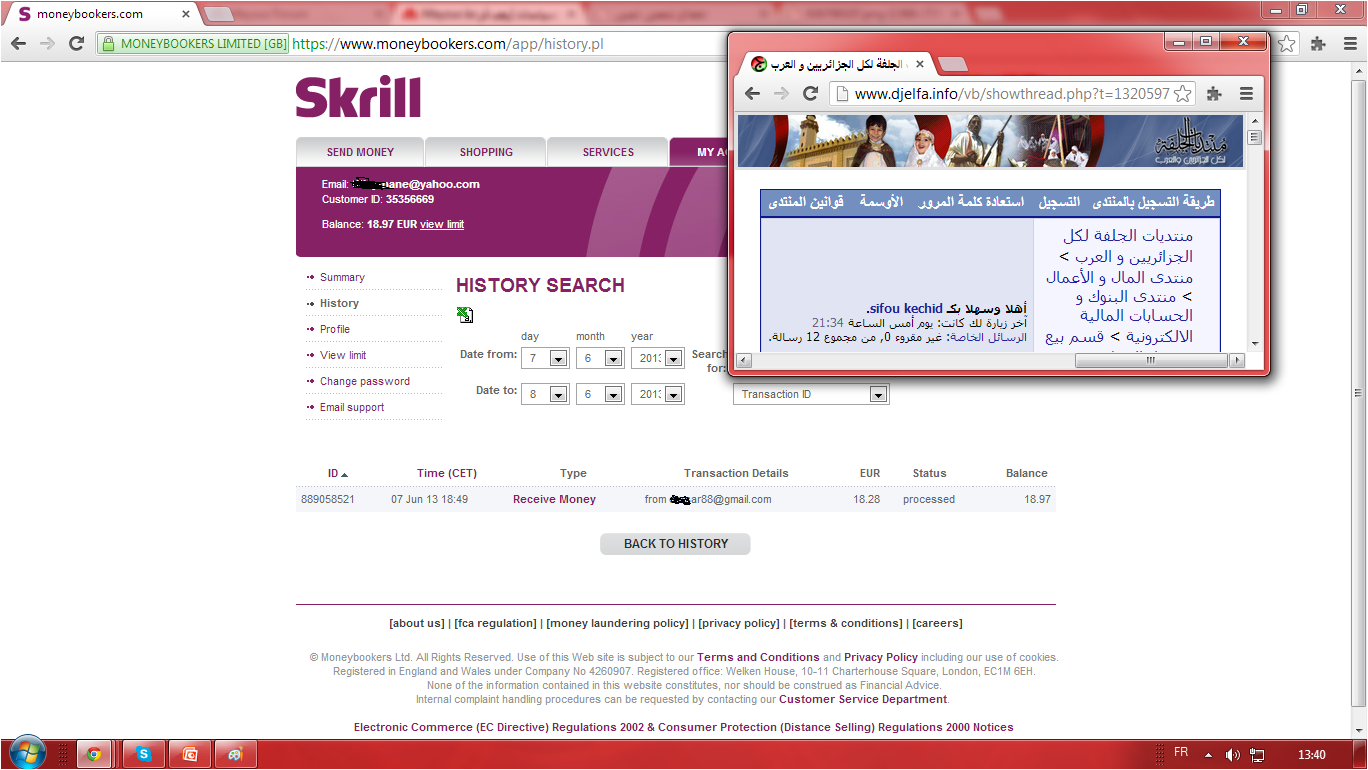Screen dimensions: 1368x770
Task: Click Customer Service Department link
Action: (863, 699)
